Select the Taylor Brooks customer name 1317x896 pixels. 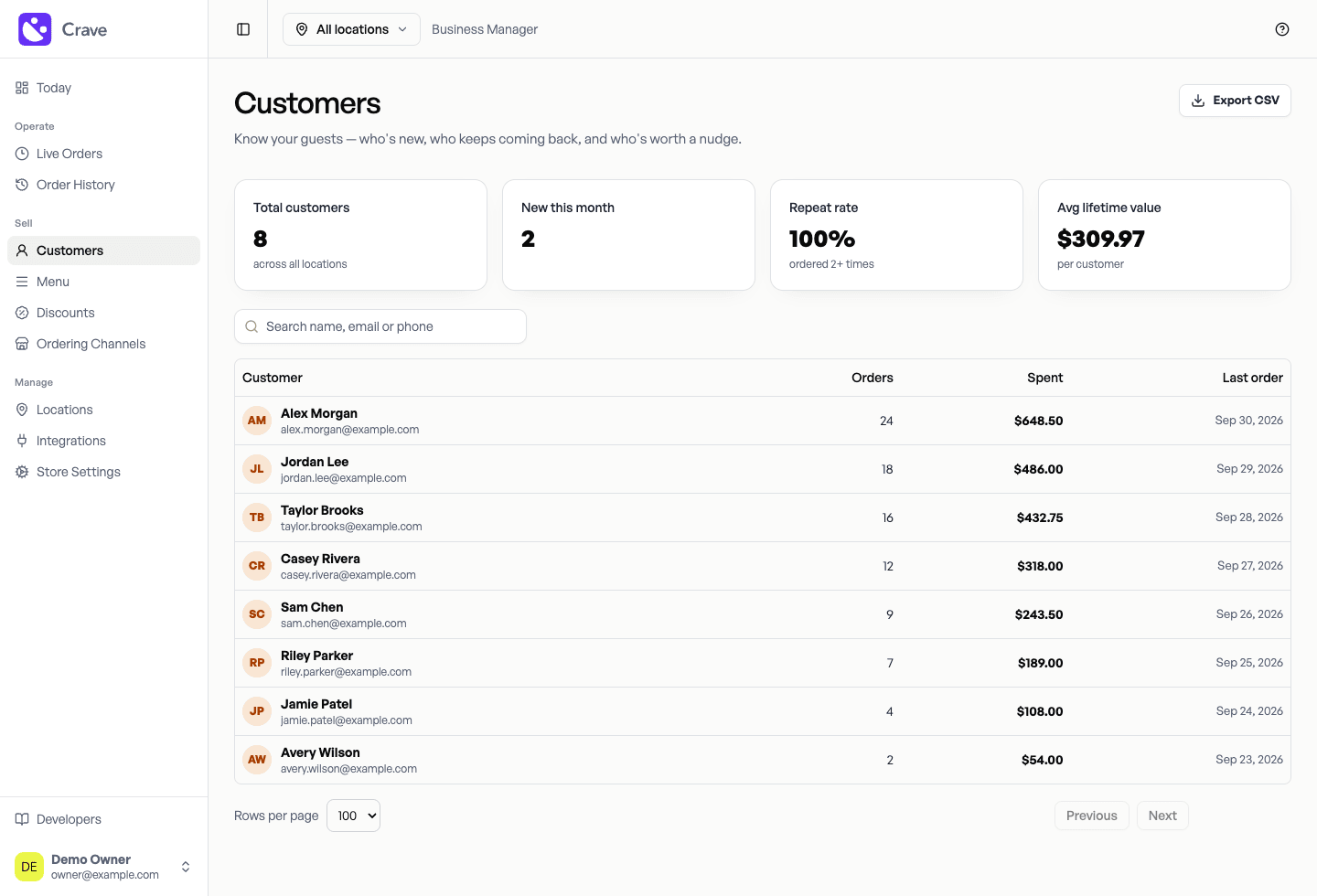click(x=322, y=510)
